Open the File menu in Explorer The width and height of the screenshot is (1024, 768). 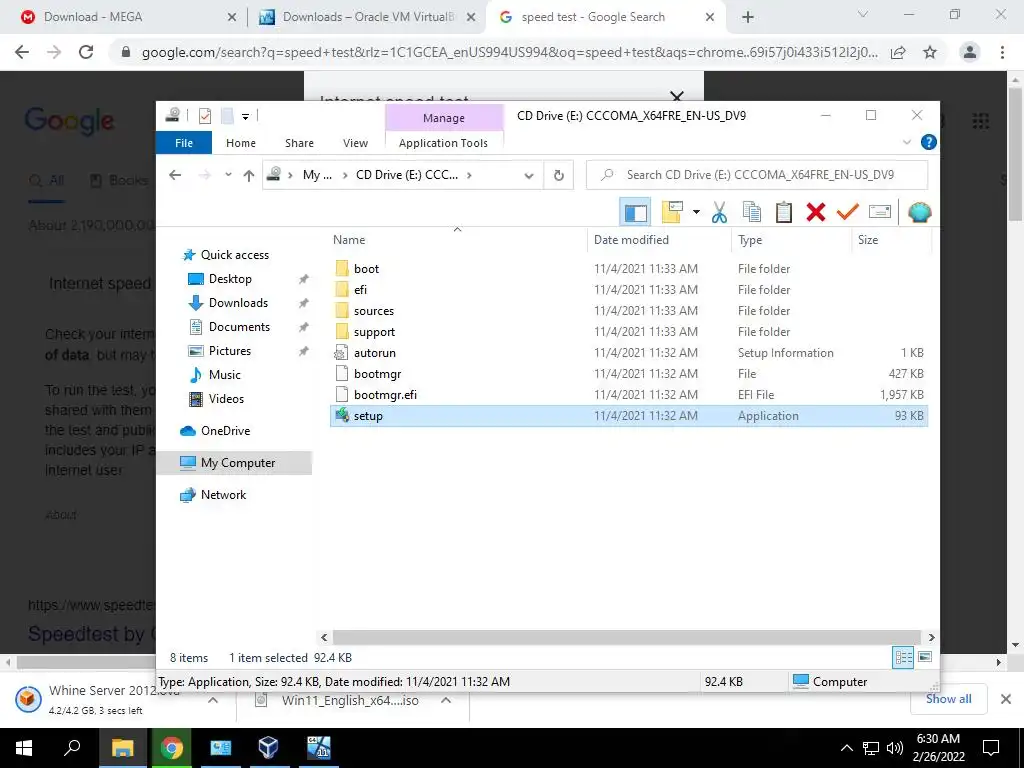184,142
